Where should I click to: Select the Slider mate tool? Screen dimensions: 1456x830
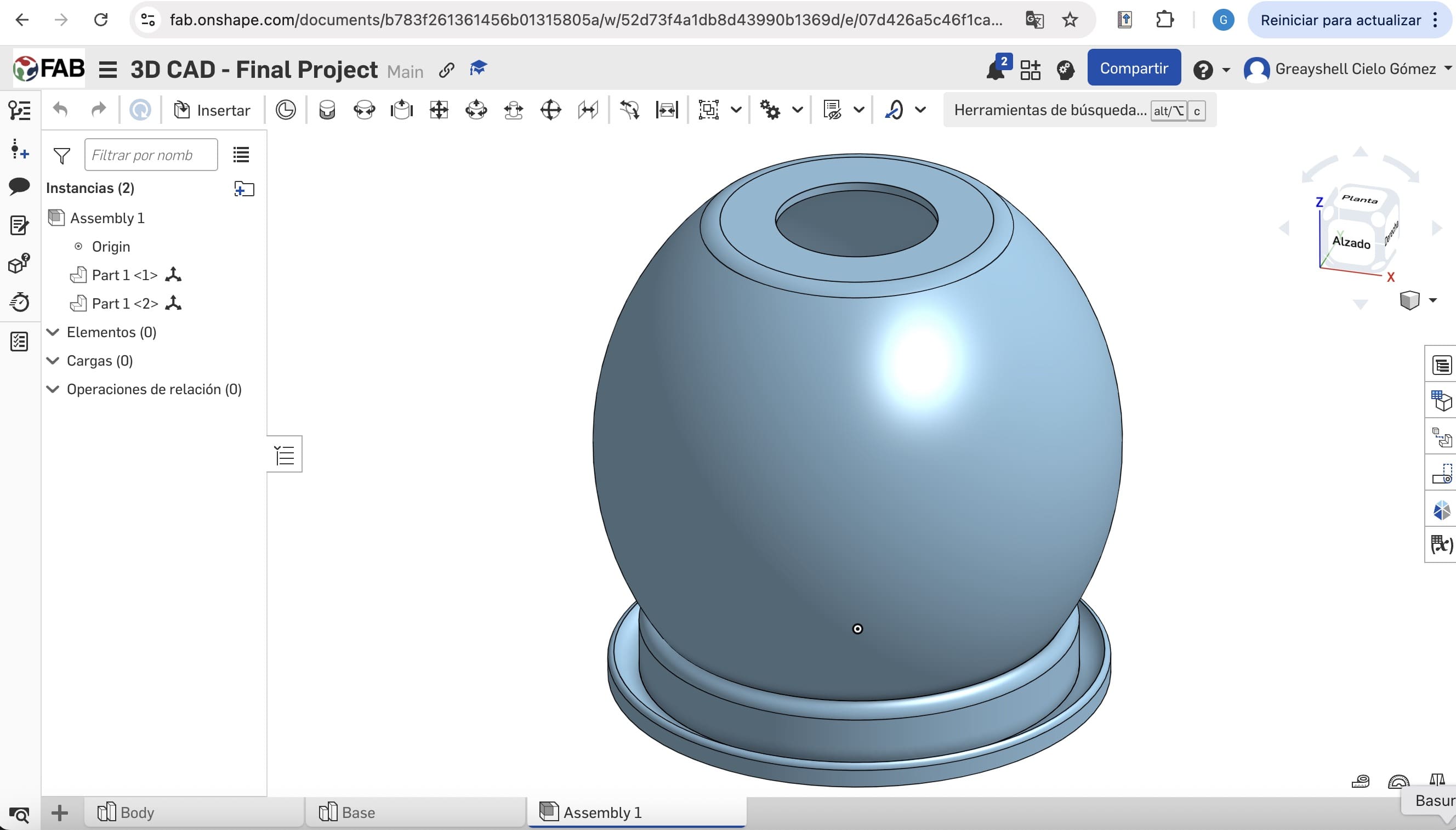point(401,110)
